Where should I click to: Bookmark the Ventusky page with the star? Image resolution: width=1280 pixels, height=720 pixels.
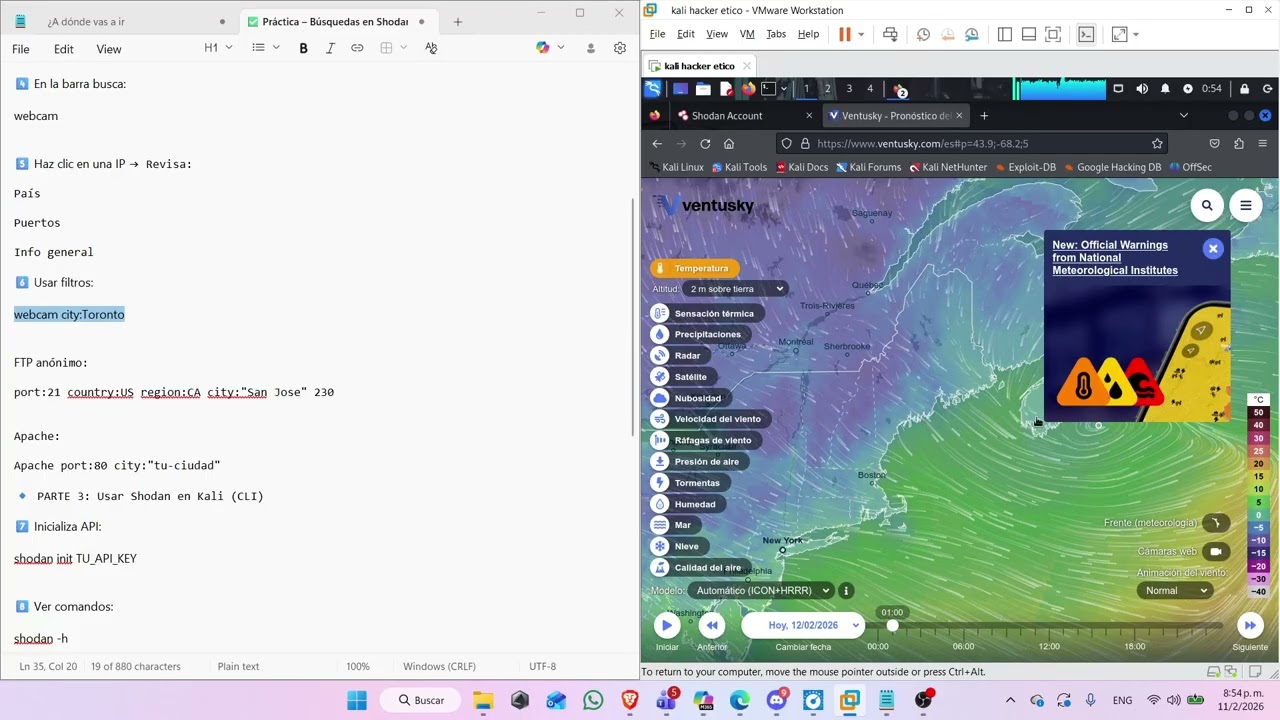coord(1157,144)
